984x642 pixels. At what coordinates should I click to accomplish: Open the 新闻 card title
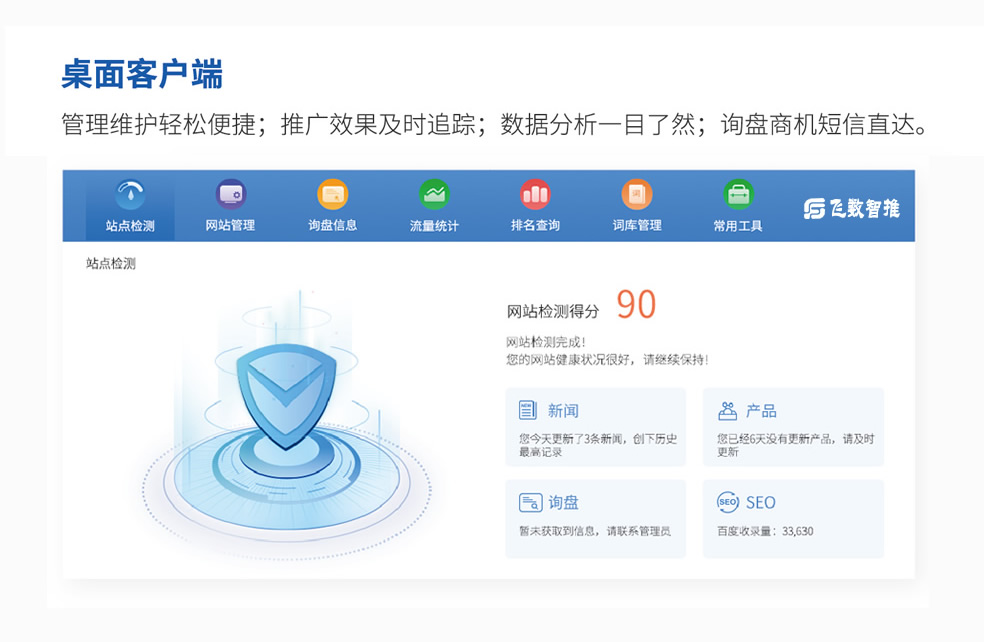pyautogui.click(x=563, y=411)
